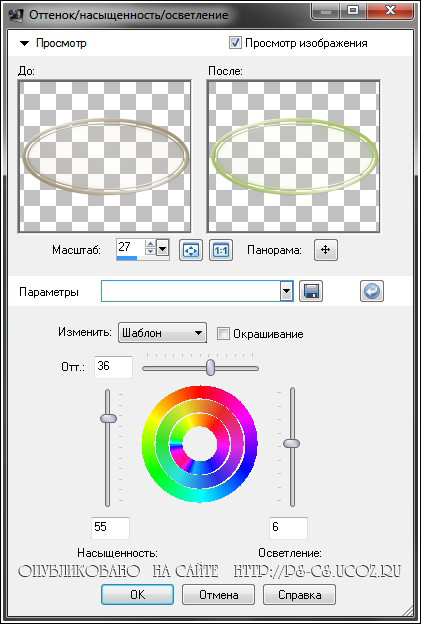421x624 pixels.
Task: Open help with the Справка button
Action: point(299,595)
